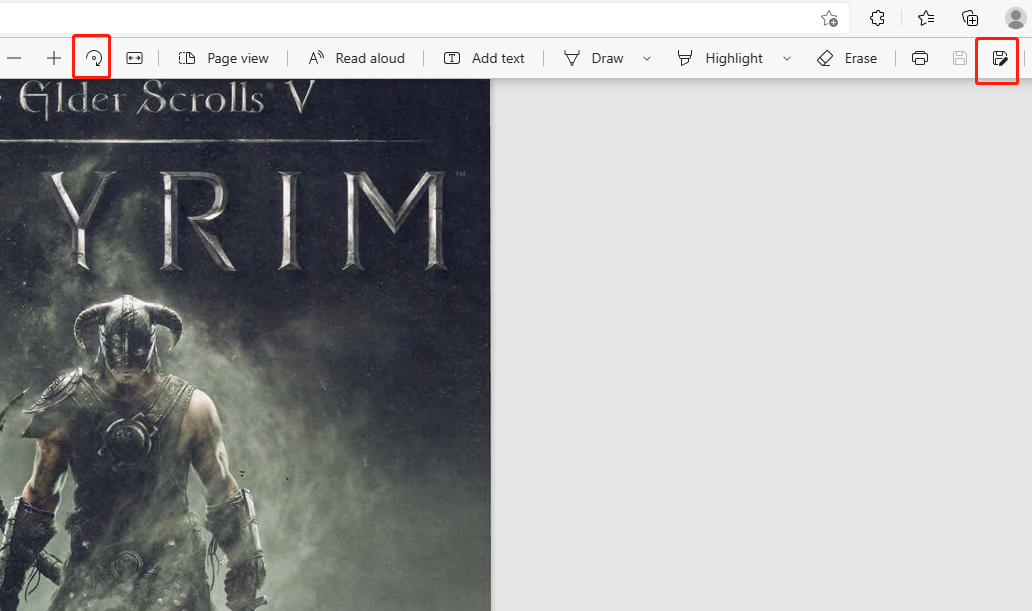Open the Collections icon
1032x611 pixels.
(970, 18)
